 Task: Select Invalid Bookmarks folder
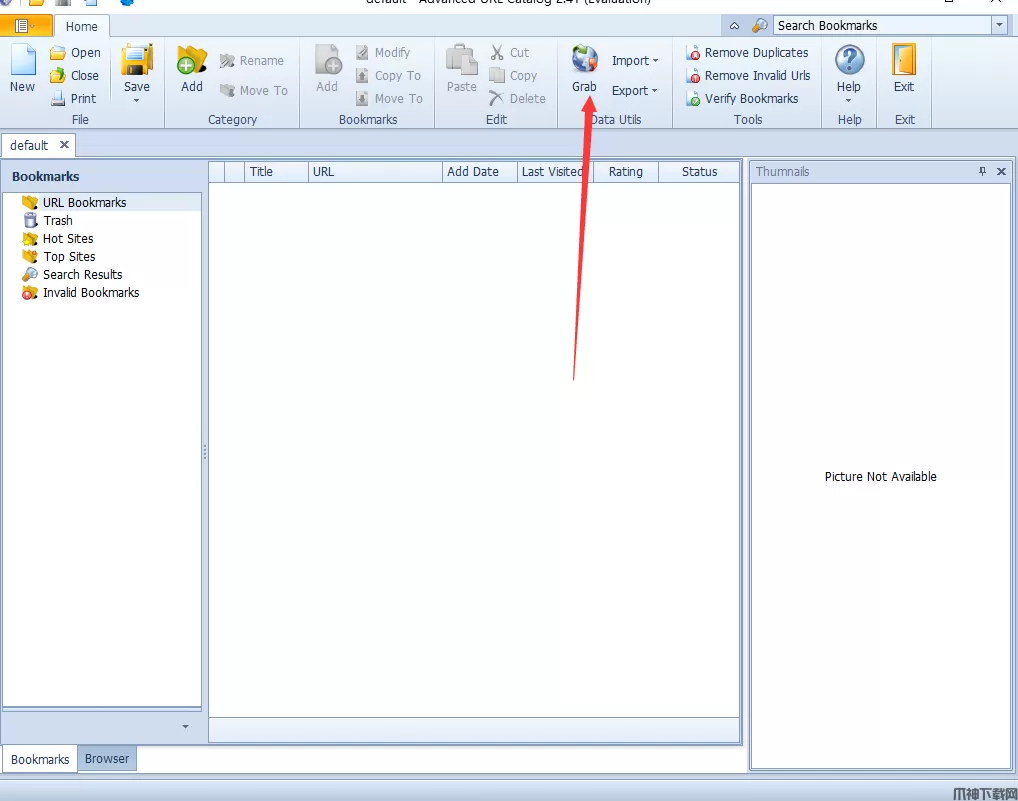click(x=91, y=293)
